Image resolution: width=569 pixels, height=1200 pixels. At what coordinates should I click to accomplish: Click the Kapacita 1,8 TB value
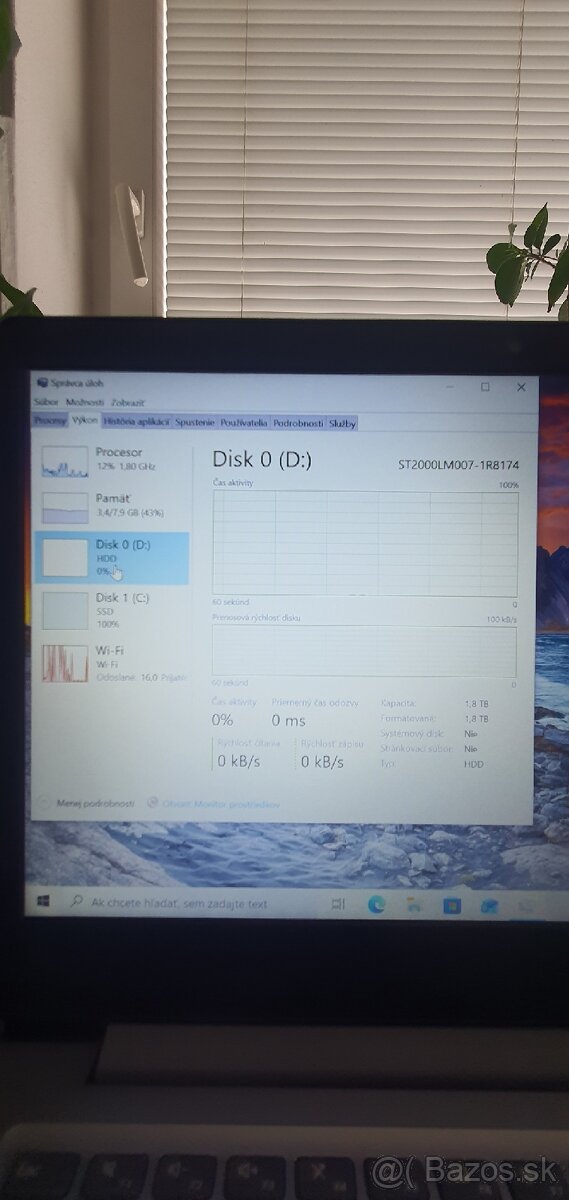(x=477, y=704)
